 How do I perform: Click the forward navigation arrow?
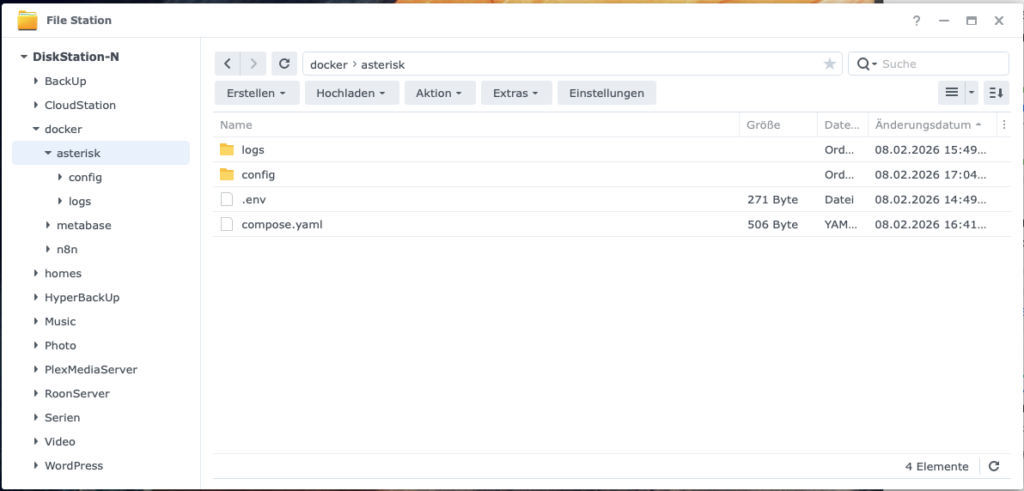pyautogui.click(x=254, y=64)
